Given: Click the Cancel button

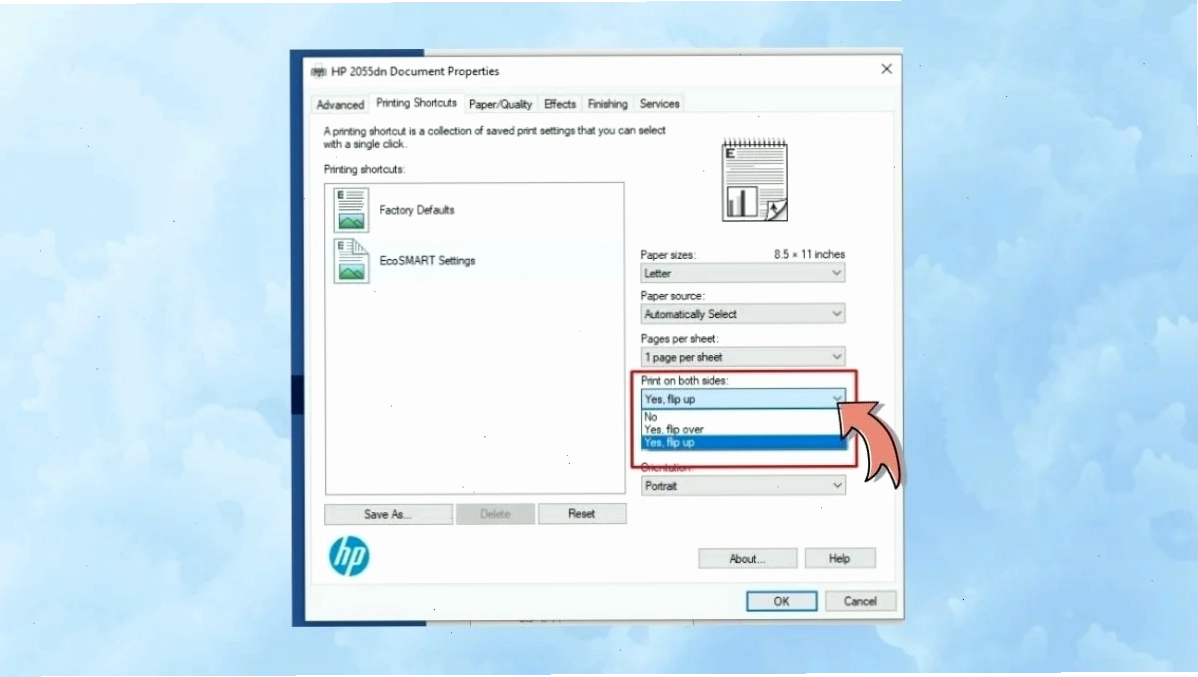Looking at the screenshot, I should 860,601.
